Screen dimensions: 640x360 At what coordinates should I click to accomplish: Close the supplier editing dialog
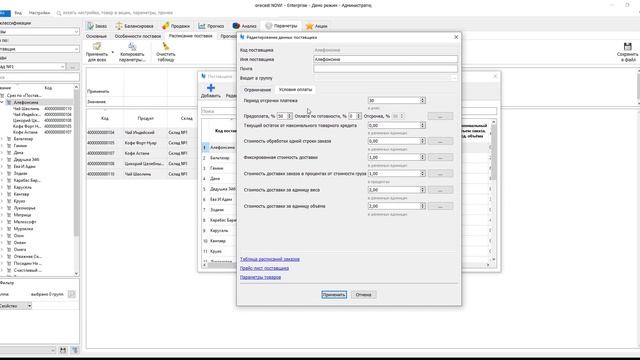point(456,37)
